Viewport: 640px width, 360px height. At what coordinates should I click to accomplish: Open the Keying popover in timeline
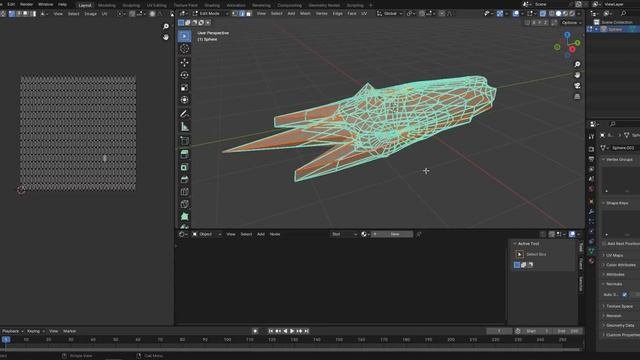click(x=36, y=331)
